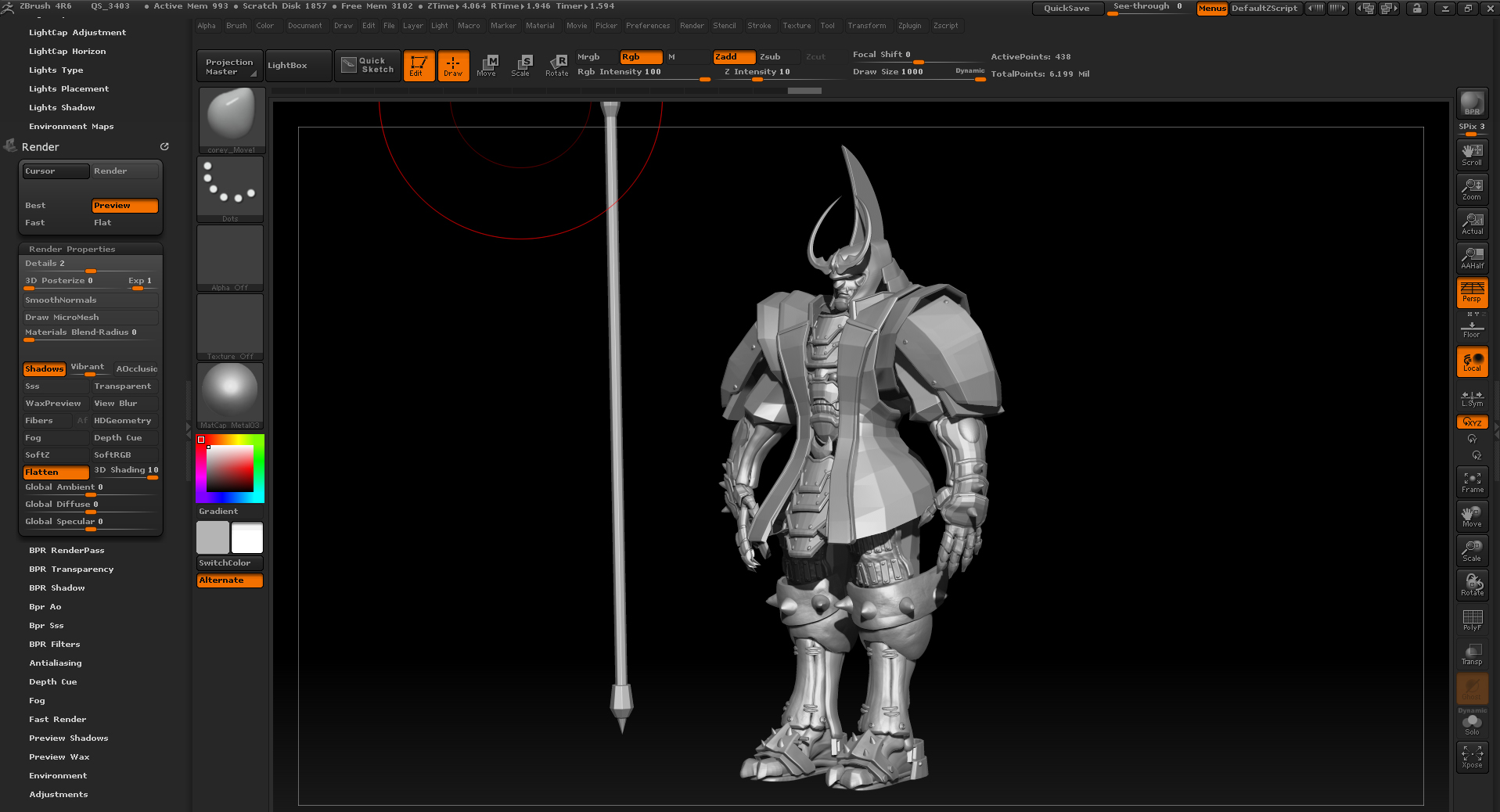Toggle the L.Sym icon

(1472, 399)
